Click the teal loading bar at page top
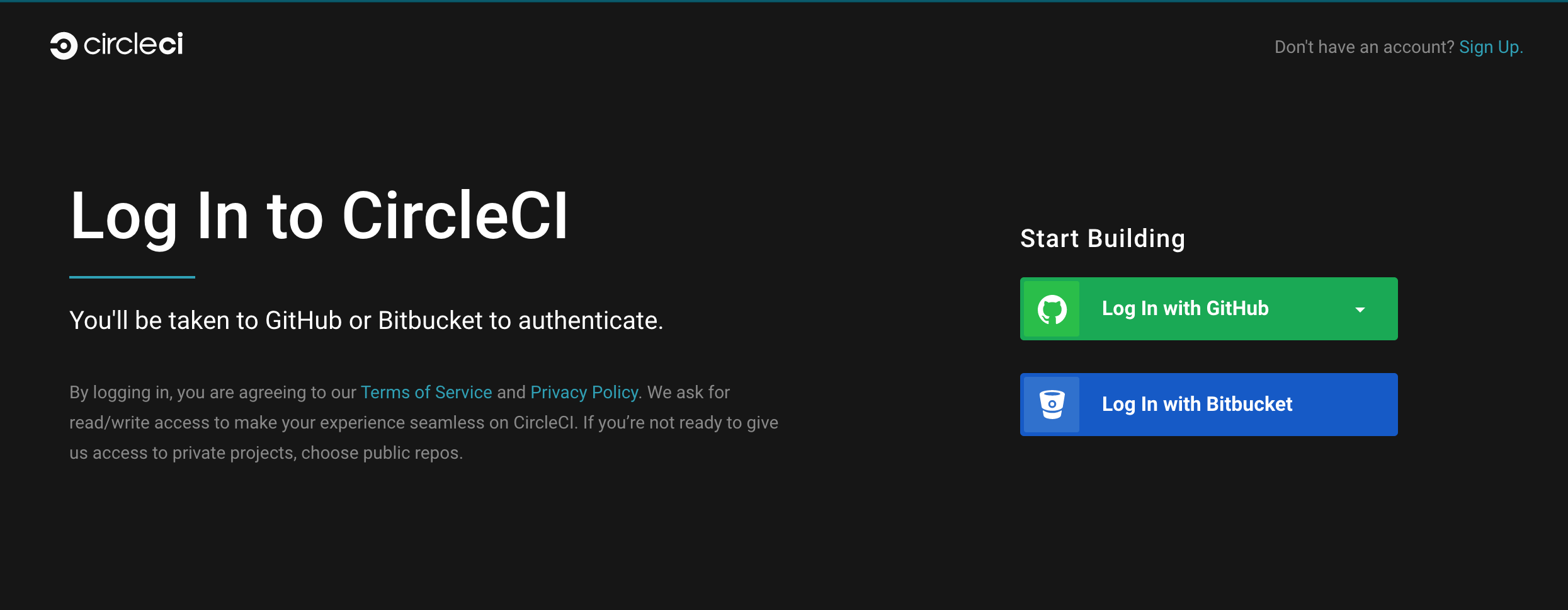This screenshot has height=610, width=1568. click(784, 1)
